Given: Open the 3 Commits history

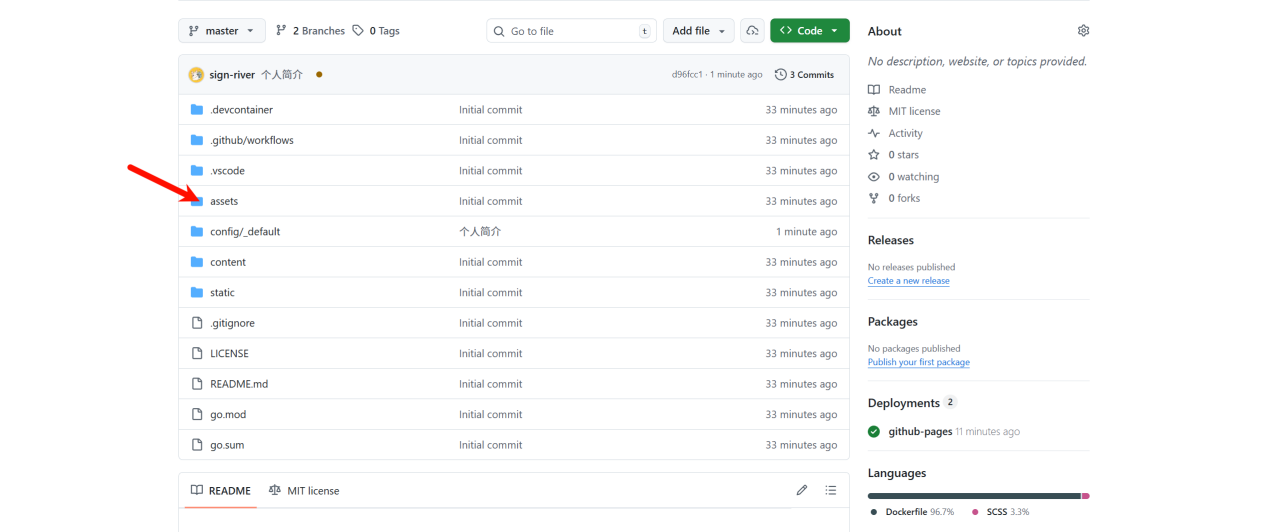Looking at the screenshot, I should pos(804,75).
